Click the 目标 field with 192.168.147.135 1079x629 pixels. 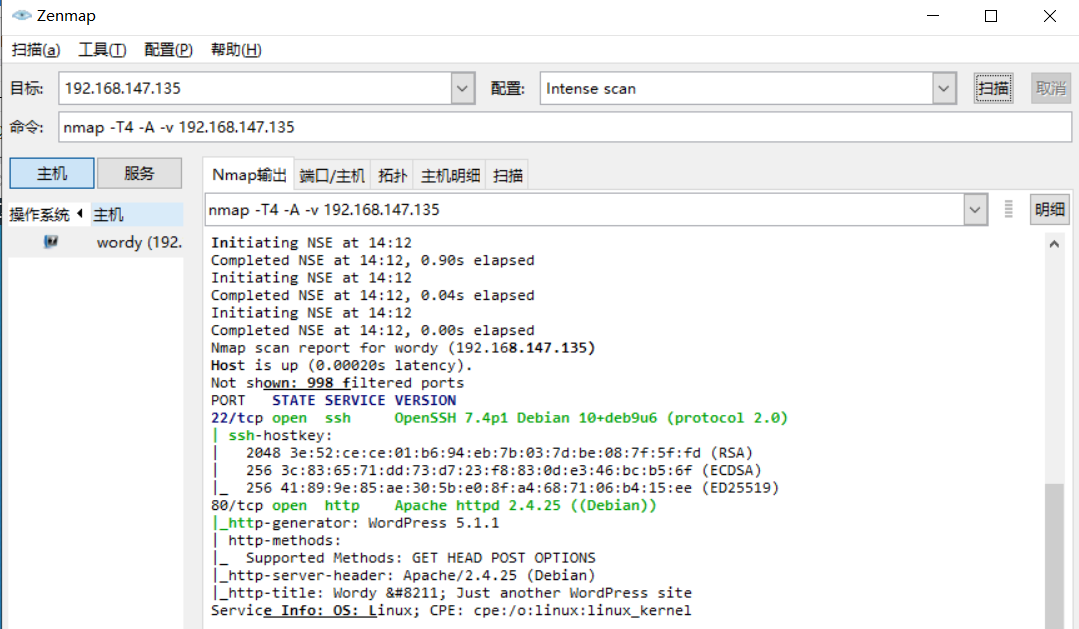[255, 88]
